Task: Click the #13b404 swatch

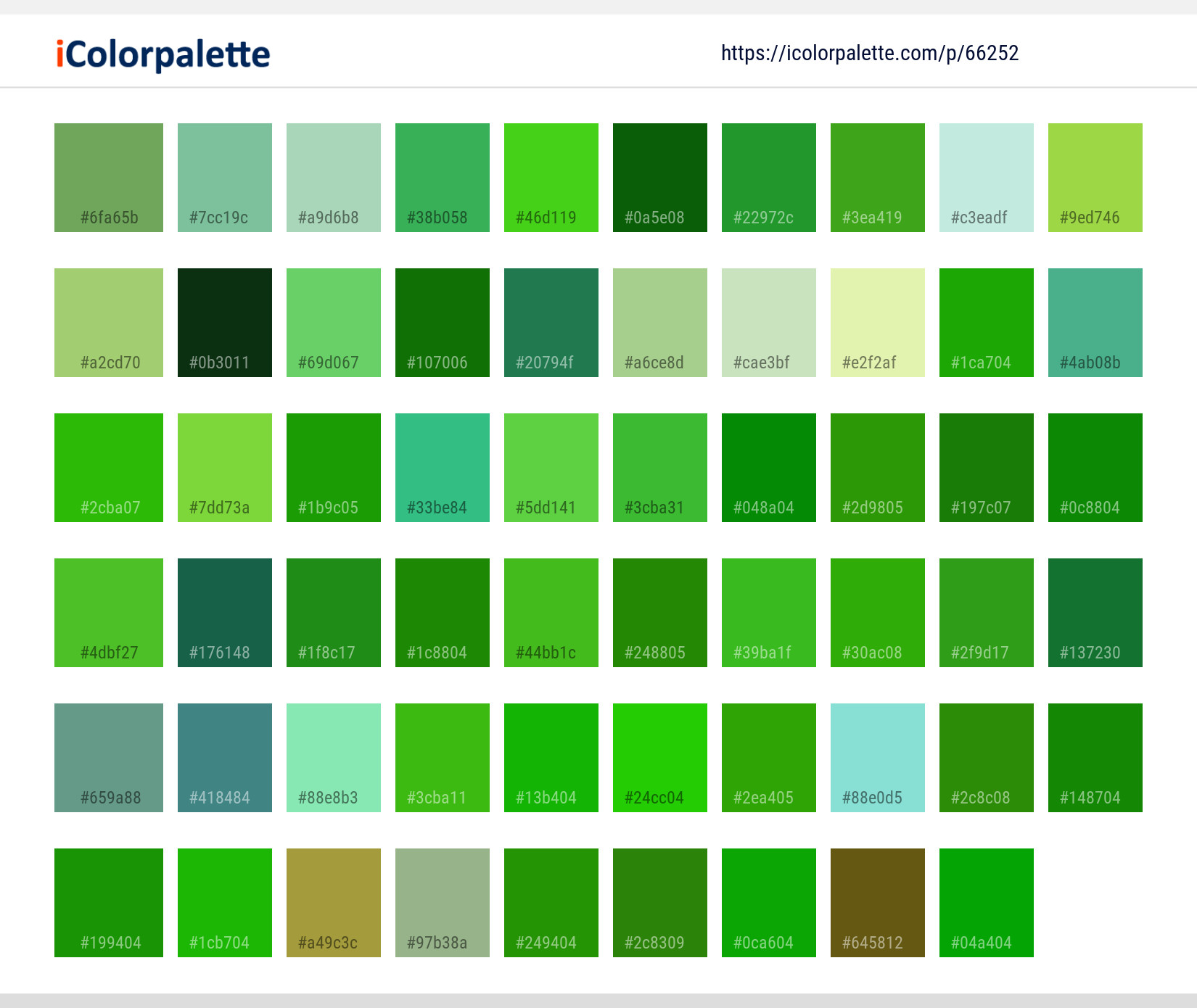Action: click(x=551, y=758)
